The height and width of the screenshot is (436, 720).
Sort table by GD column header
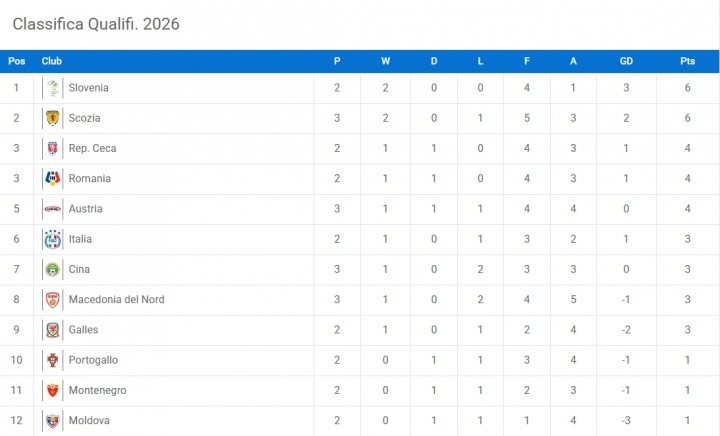(626, 61)
